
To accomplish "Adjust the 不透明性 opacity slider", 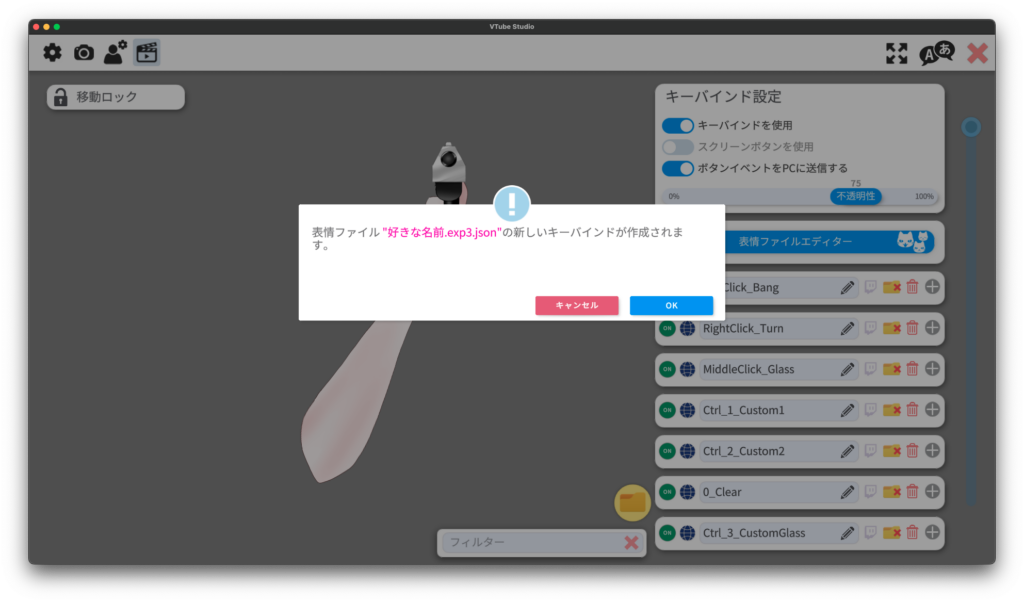I will 855,196.
